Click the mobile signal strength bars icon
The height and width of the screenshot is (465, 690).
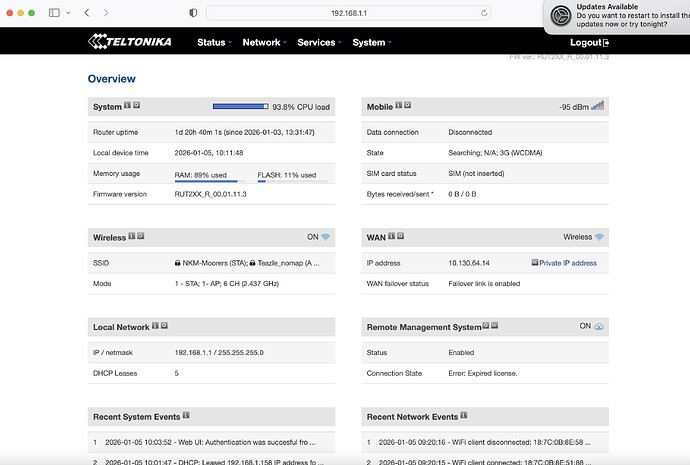coord(598,106)
